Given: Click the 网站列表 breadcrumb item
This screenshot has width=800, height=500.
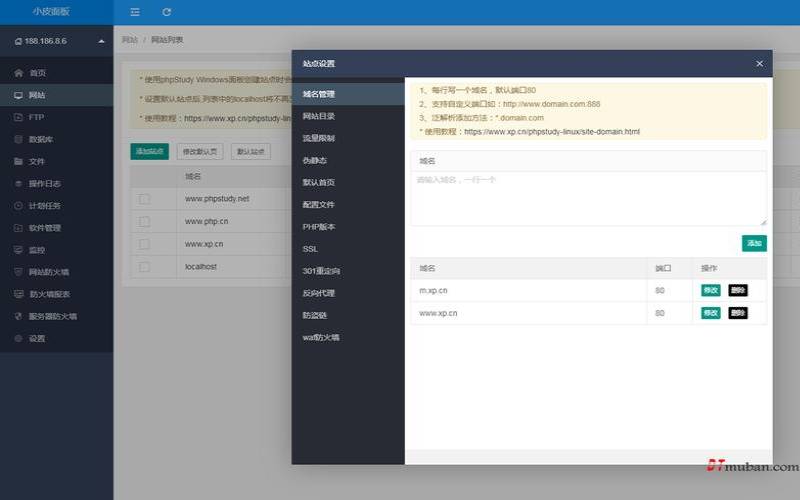Looking at the screenshot, I should (167, 40).
